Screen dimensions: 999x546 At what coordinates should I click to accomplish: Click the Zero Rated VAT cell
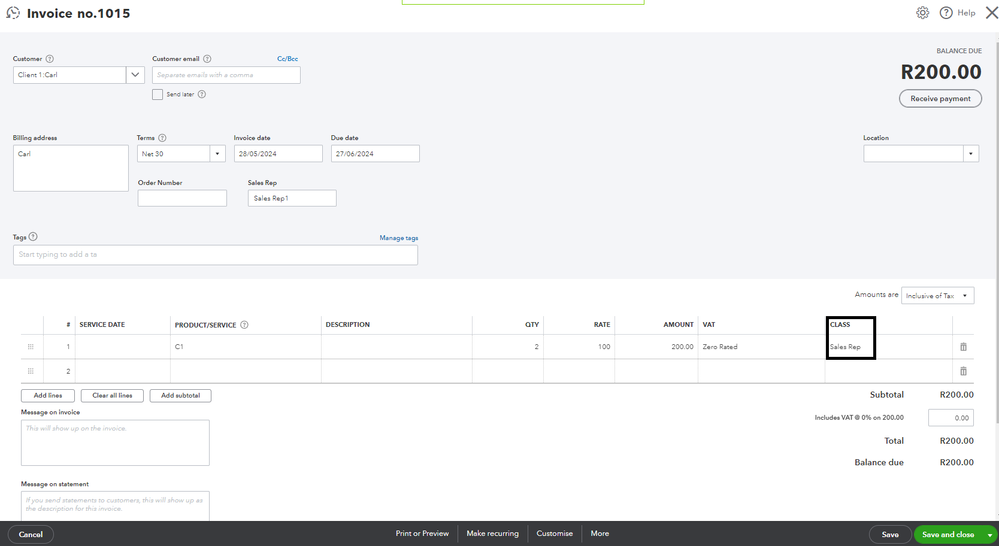point(761,347)
